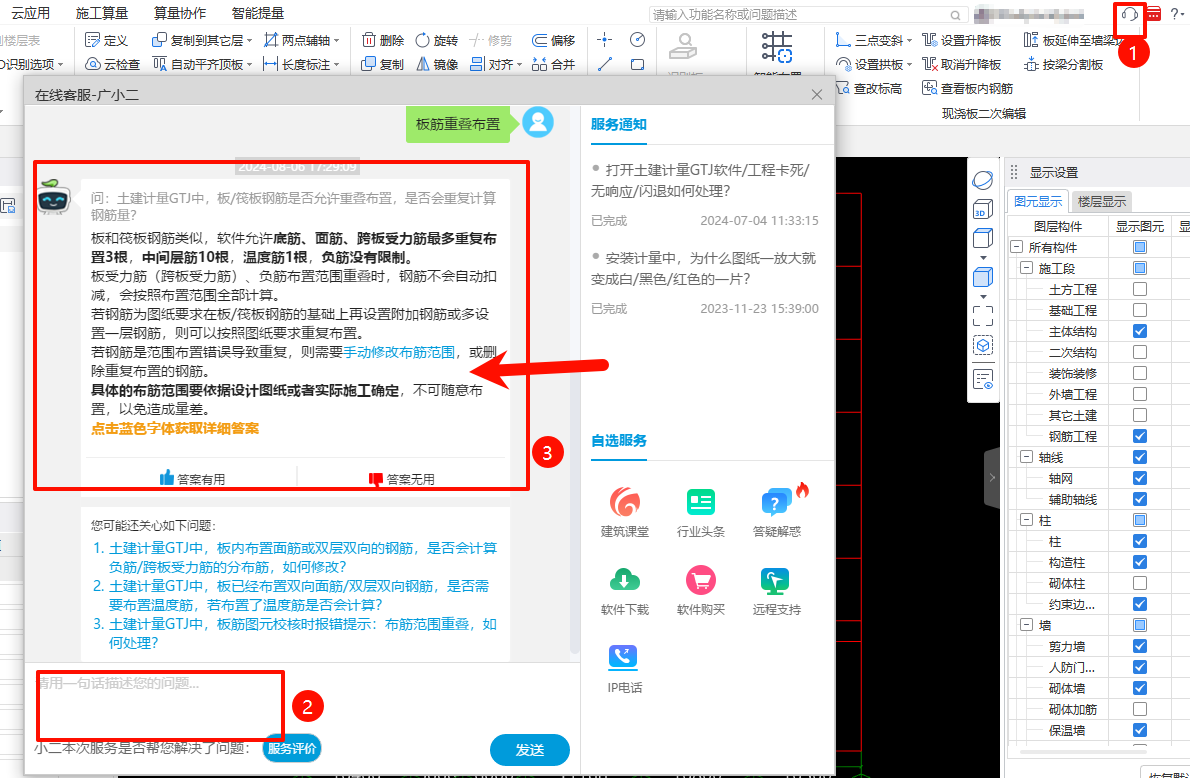Image resolution: width=1190 pixels, height=778 pixels.
Task: Select the rectangle drawing tool
Action: pyautogui.click(x=638, y=65)
